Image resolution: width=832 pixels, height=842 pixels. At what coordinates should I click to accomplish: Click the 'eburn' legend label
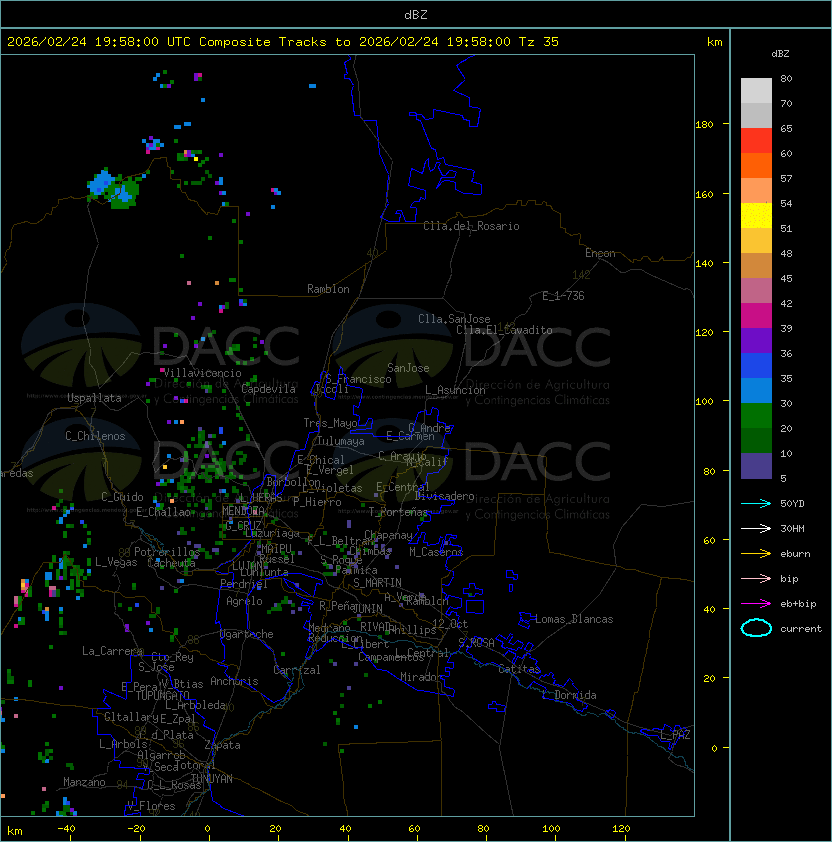pyautogui.click(x=795, y=554)
